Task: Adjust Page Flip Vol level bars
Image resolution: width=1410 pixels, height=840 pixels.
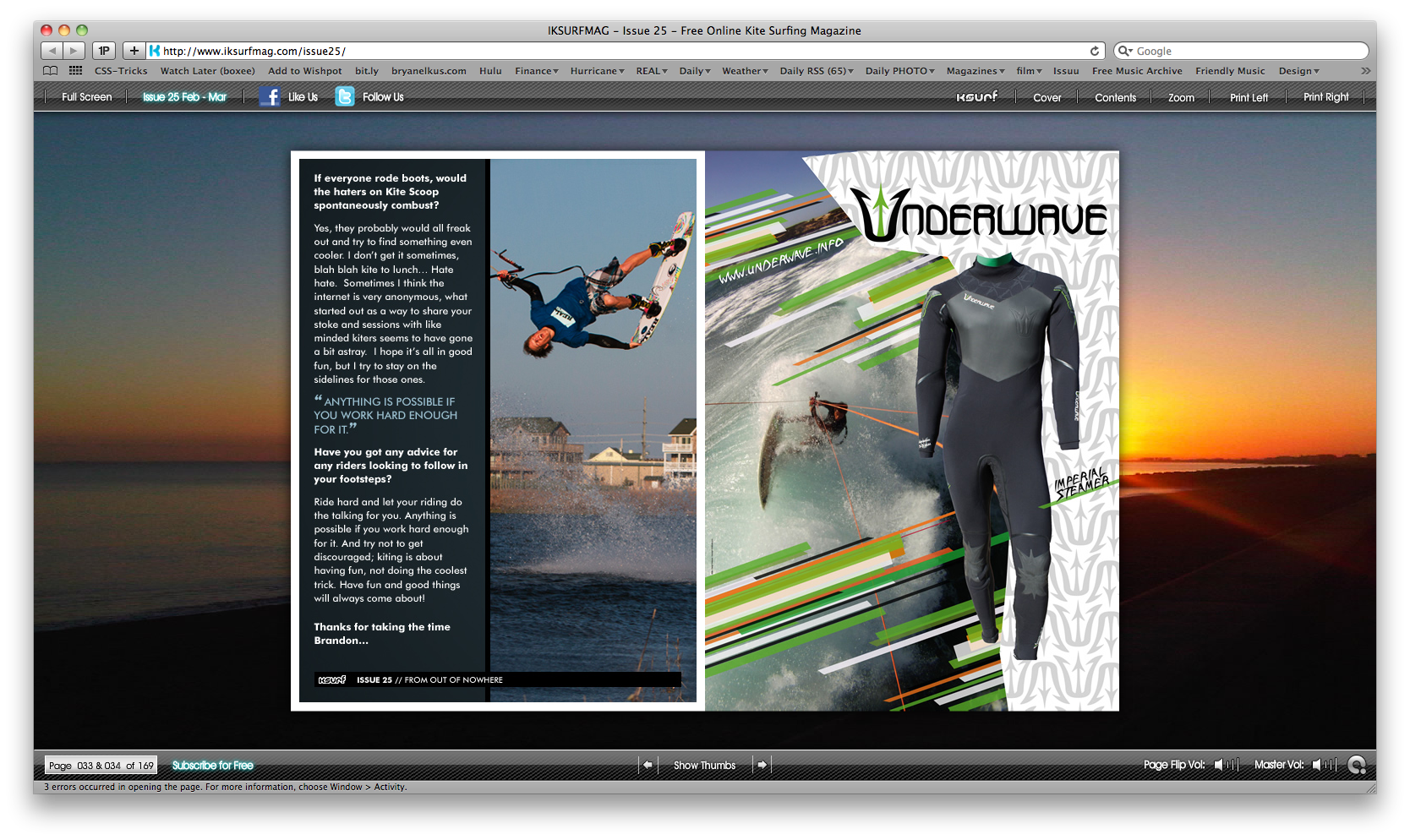Action: [x=1232, y=765]
